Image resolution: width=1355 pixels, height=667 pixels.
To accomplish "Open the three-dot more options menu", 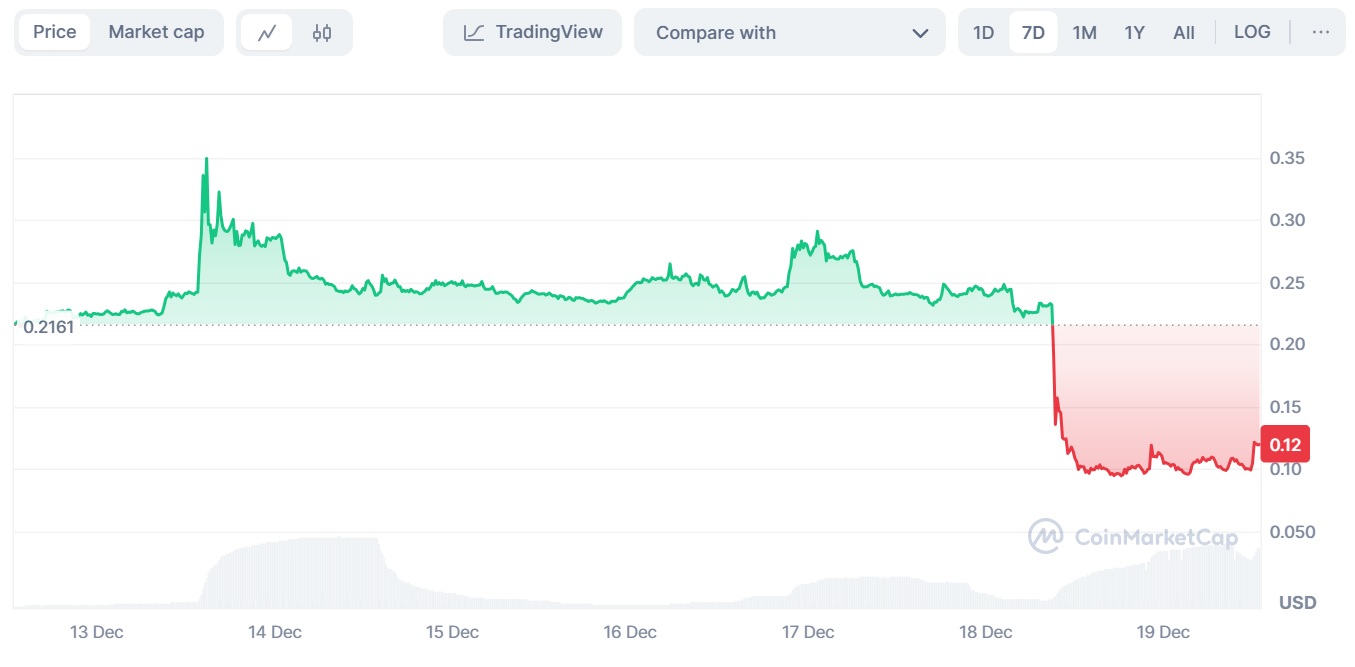I will 1320,32.
